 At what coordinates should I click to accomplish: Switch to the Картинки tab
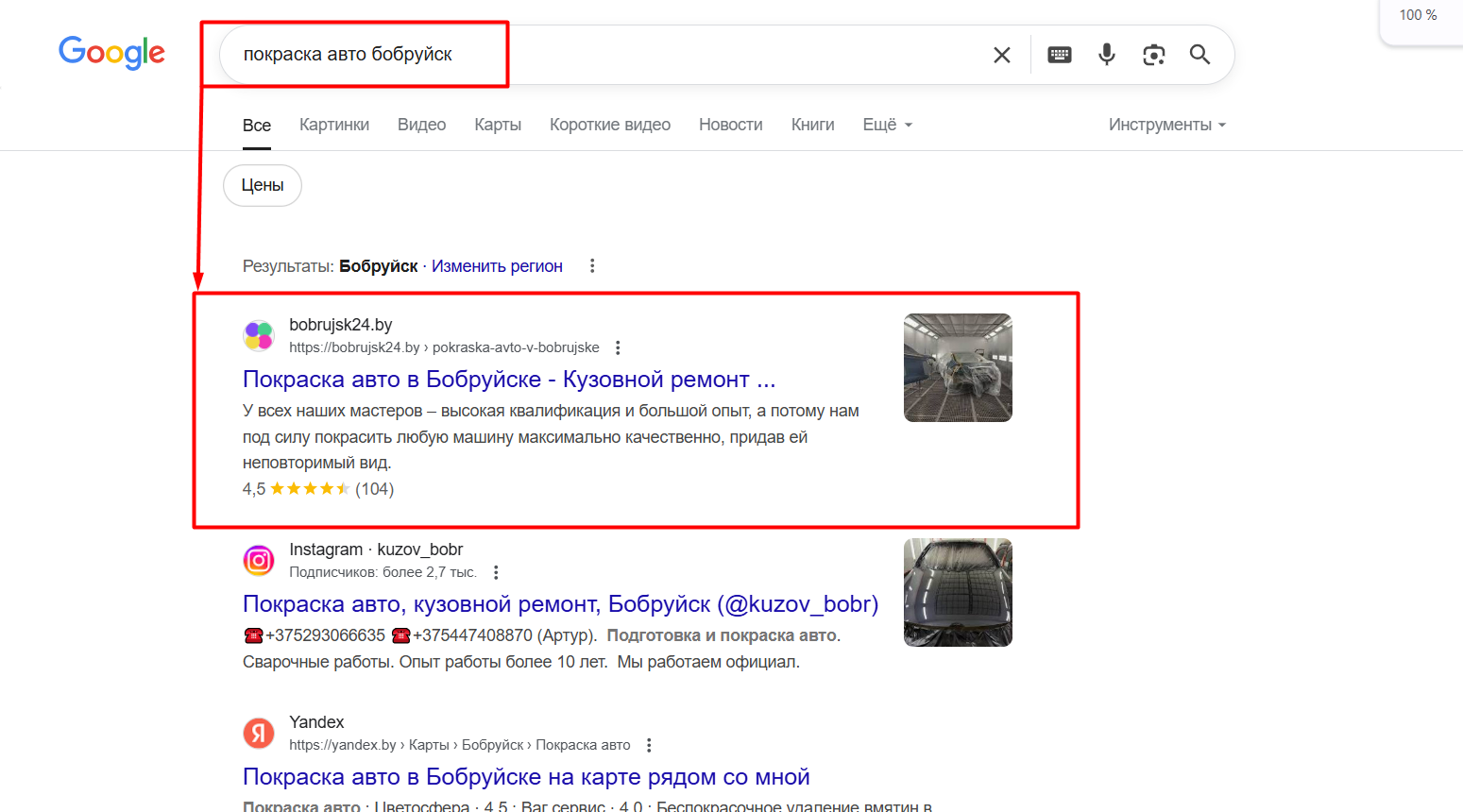(334, 125)
